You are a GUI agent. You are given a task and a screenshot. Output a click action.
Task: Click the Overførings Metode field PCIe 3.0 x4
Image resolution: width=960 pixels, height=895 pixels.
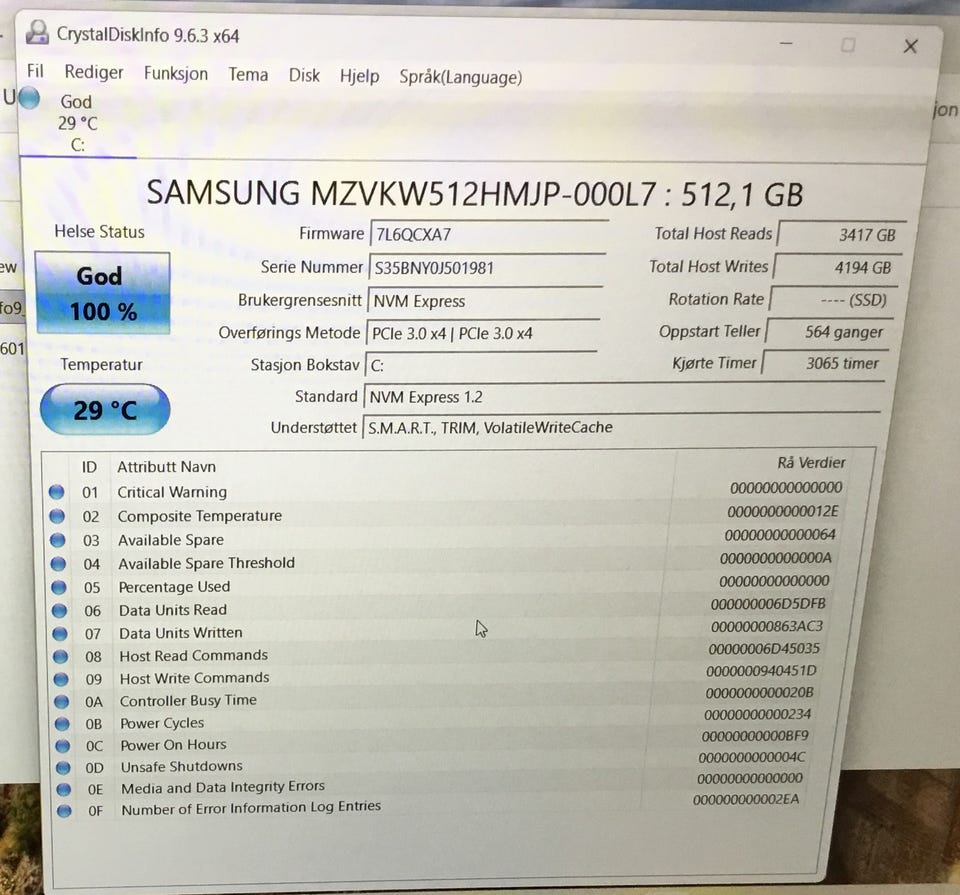[482, 333]
